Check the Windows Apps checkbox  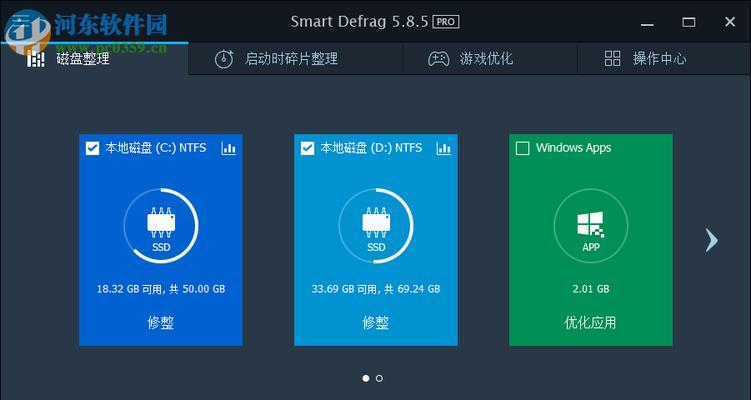point(522,149)
